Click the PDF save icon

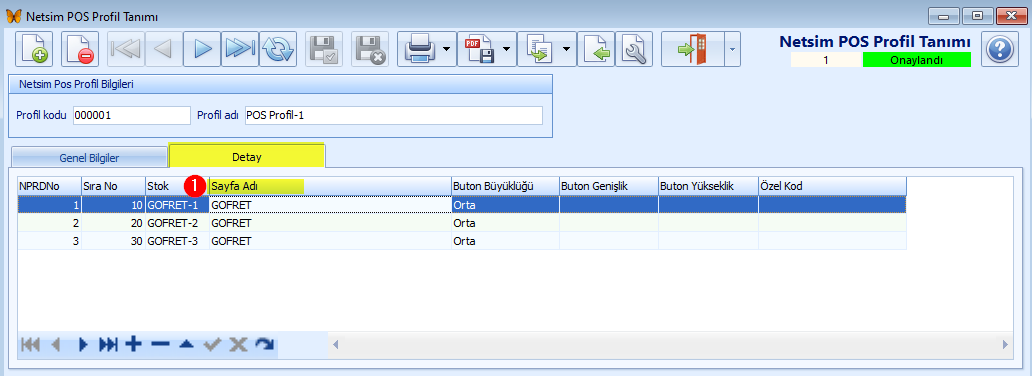480,49
